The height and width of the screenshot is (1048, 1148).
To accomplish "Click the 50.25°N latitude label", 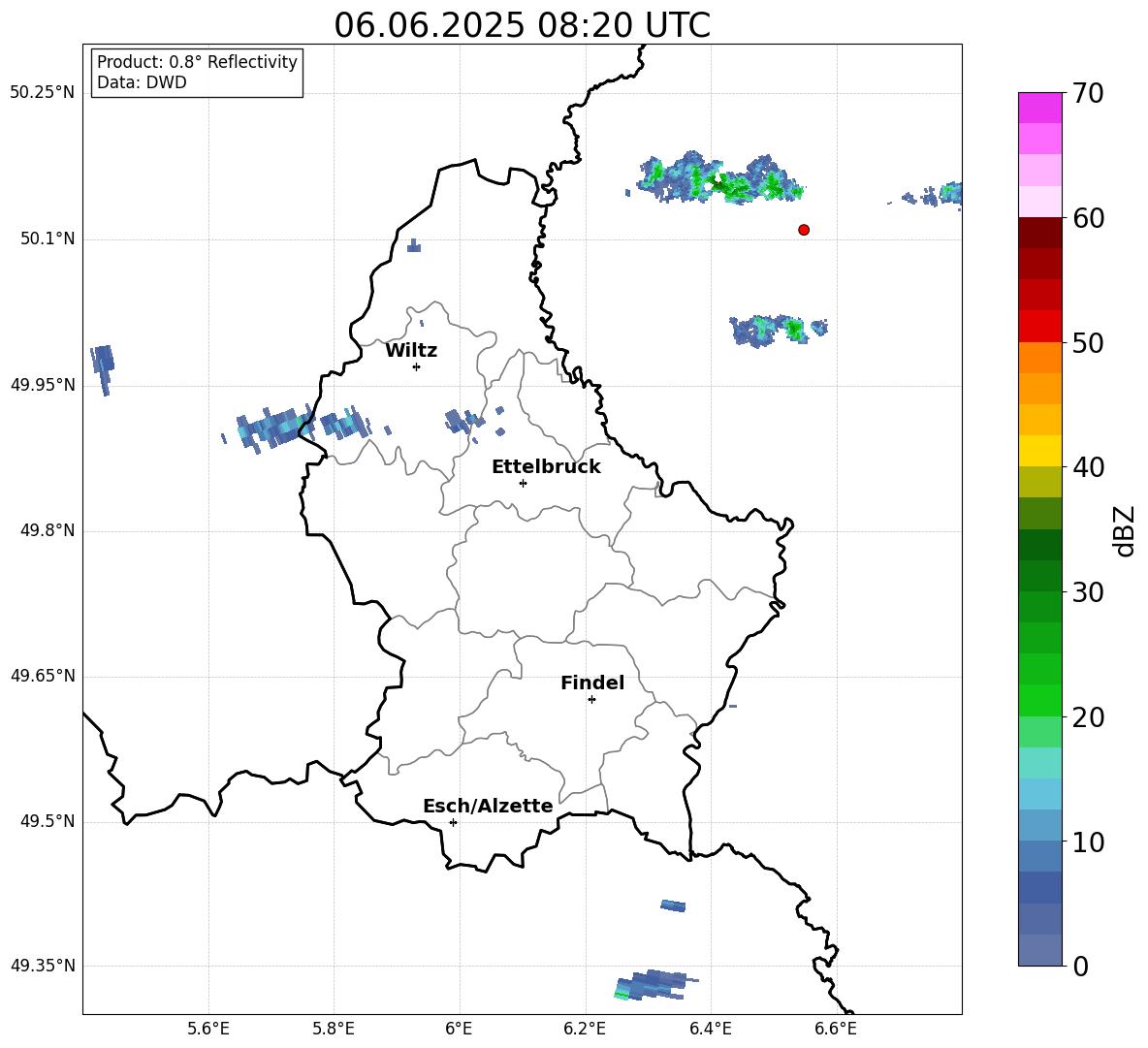I will pyautogui.click(x=43, y=93).
